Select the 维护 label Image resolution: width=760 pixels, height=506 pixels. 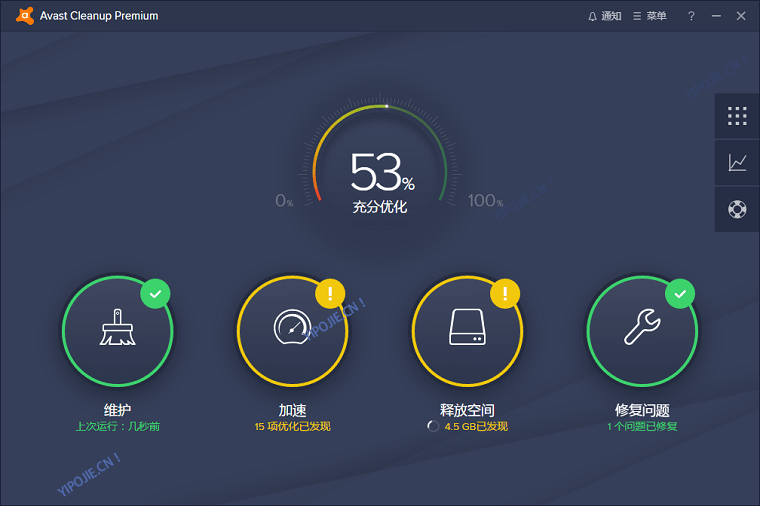point(118,410)
